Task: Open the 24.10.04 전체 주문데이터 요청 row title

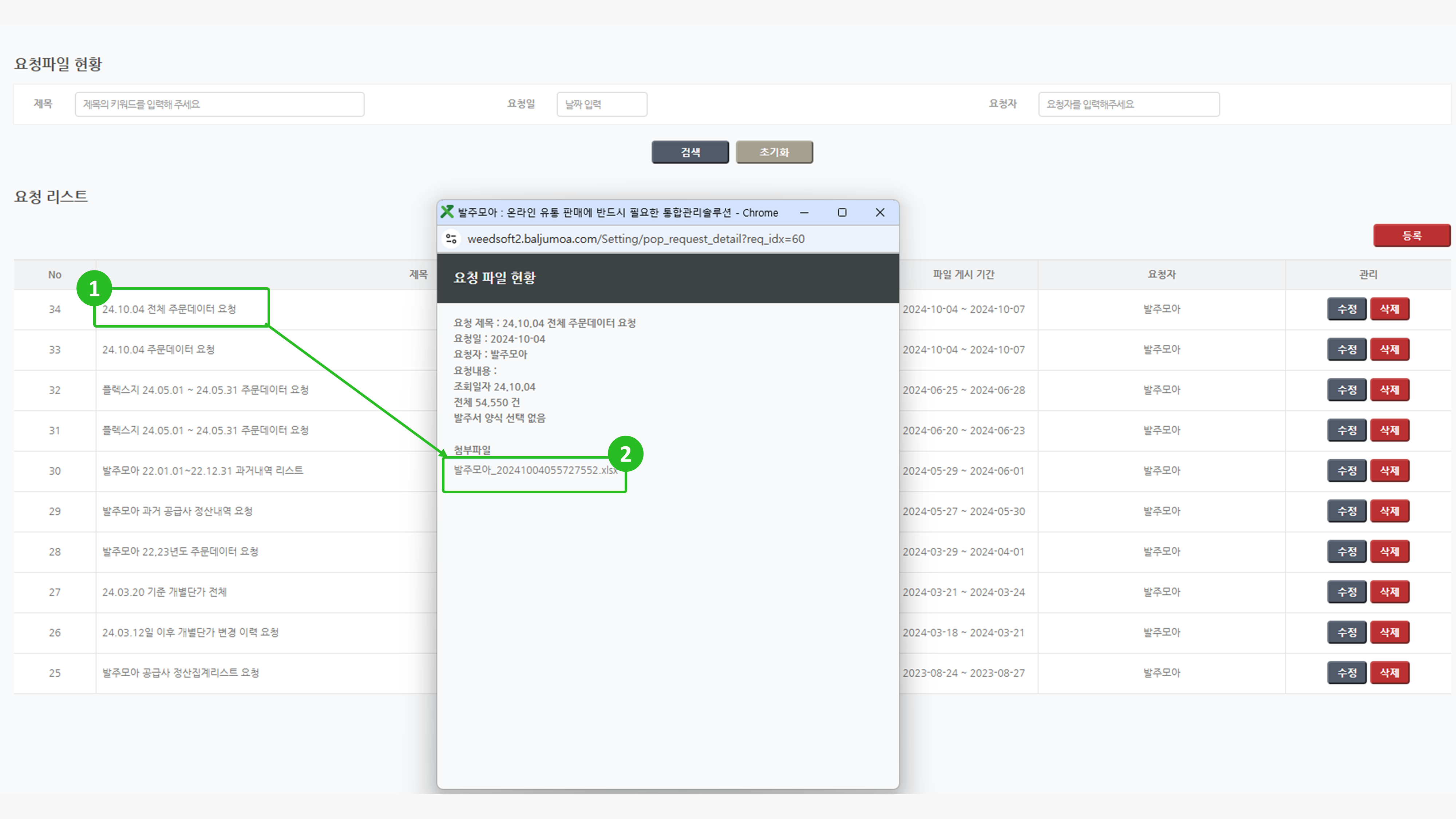Action: click(169, 309)
